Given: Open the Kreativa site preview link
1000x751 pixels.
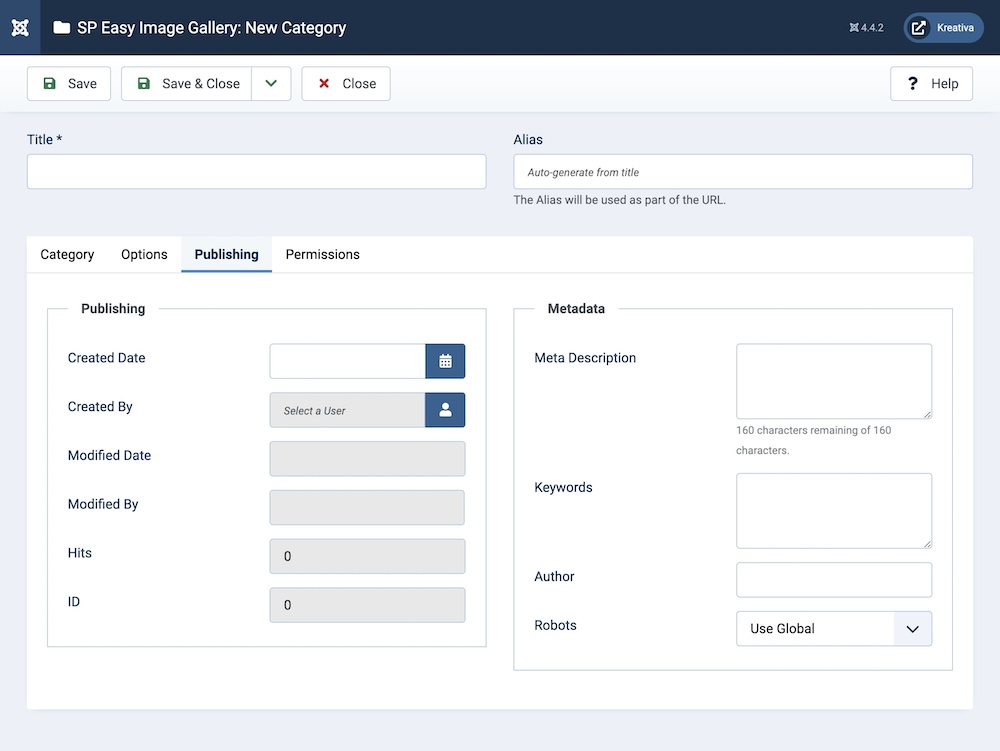Looking at the screenshot, I should tap(943, 28).
